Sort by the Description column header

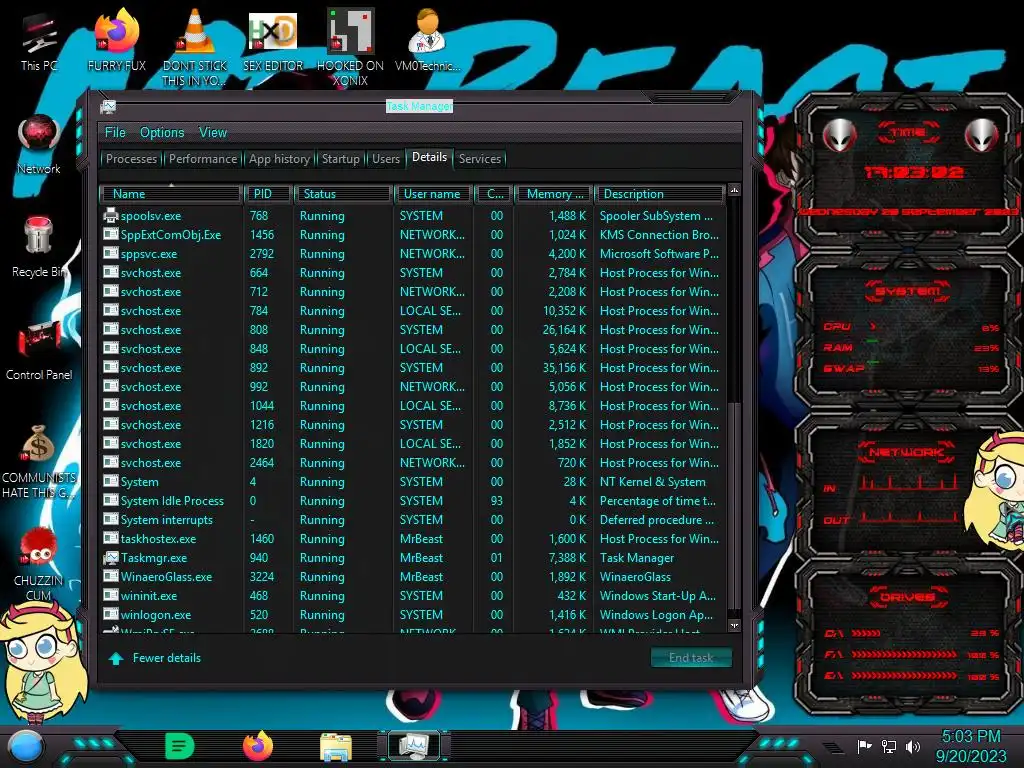[x=660, y=194]
